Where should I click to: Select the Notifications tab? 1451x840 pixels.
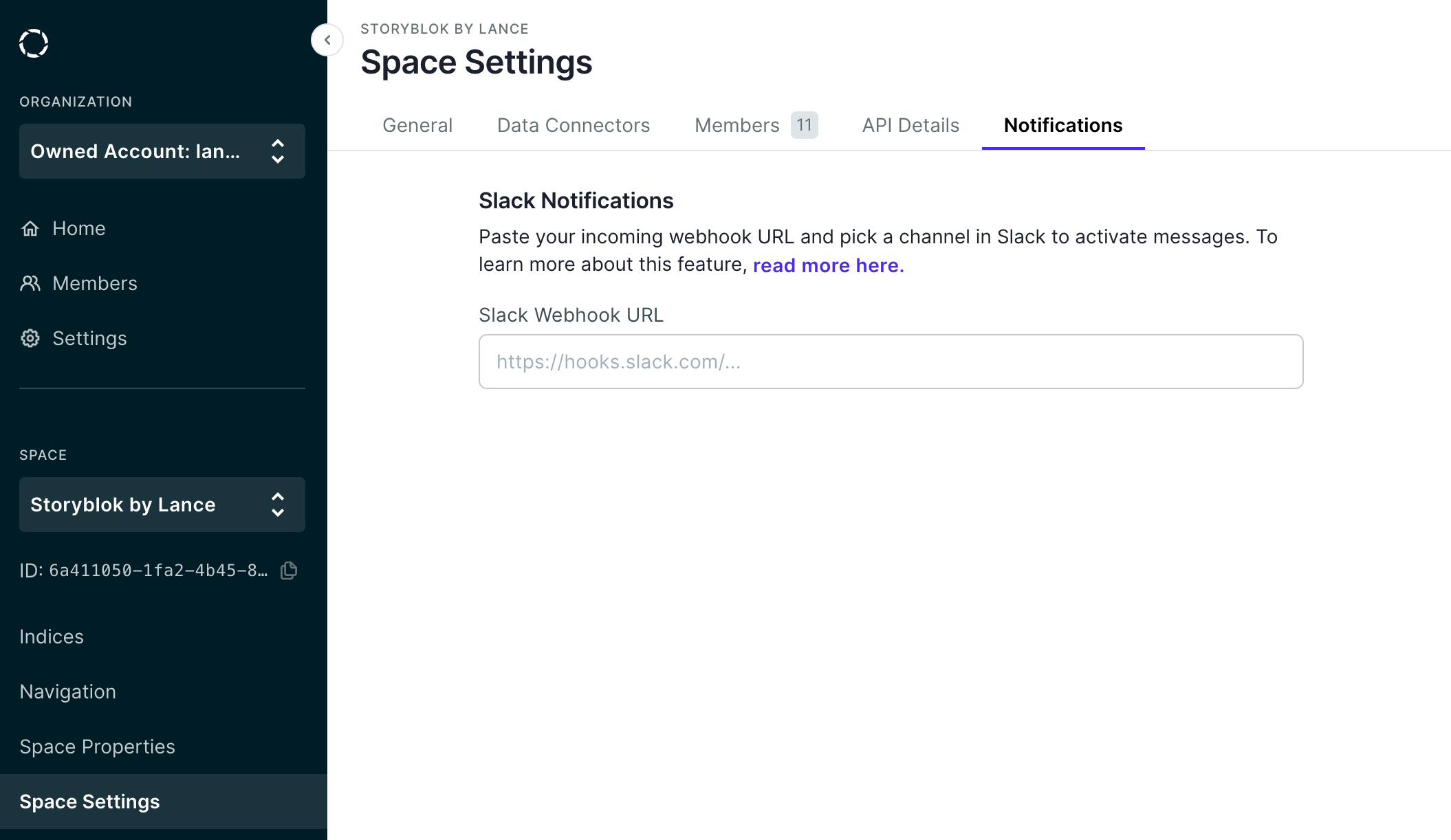point(1063,125)
